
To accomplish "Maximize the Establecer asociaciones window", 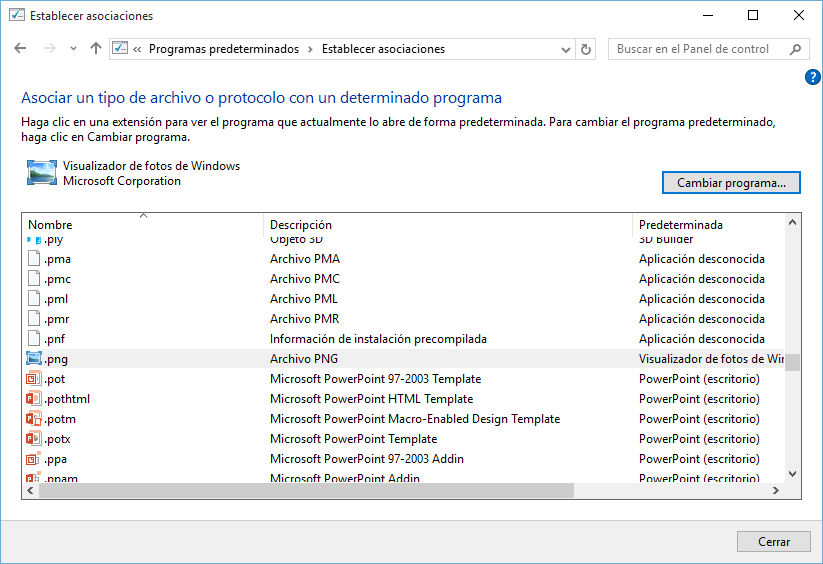I will tap(753, 15).
